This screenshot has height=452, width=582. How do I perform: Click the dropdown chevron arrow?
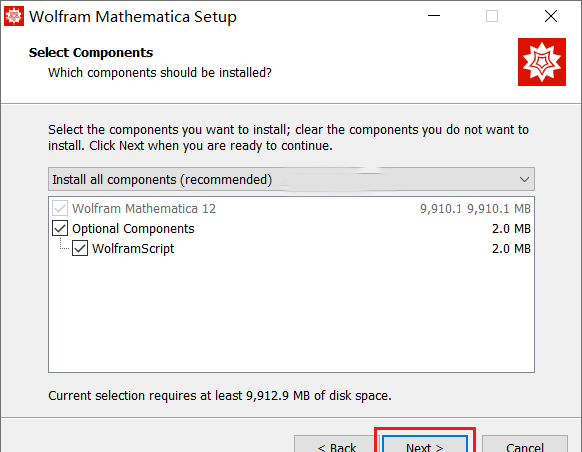click(524, 180)
